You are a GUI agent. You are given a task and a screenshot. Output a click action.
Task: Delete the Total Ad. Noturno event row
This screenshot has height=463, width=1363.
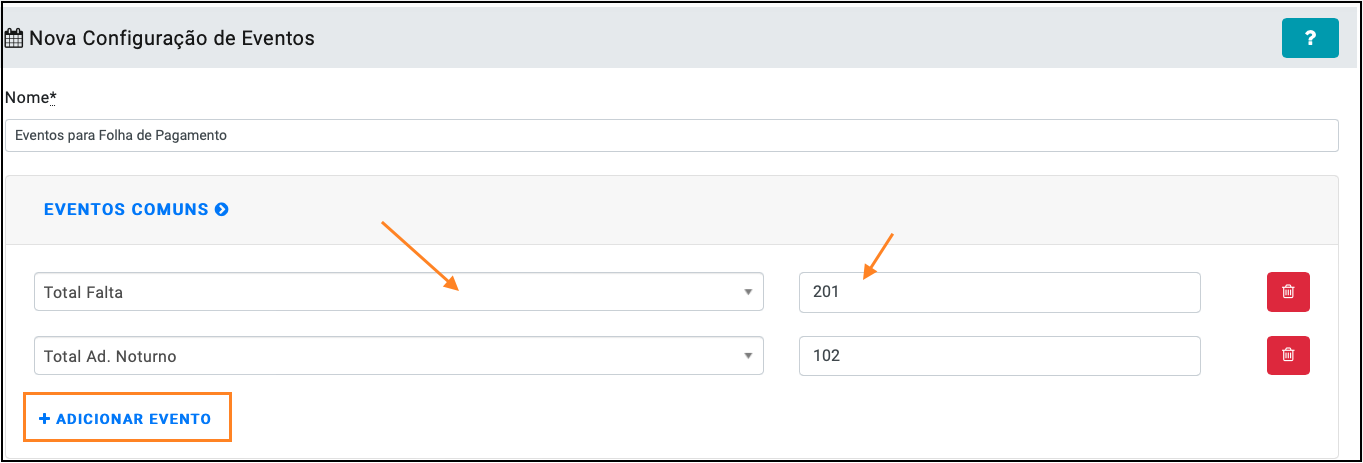[x=1288, y=355]
